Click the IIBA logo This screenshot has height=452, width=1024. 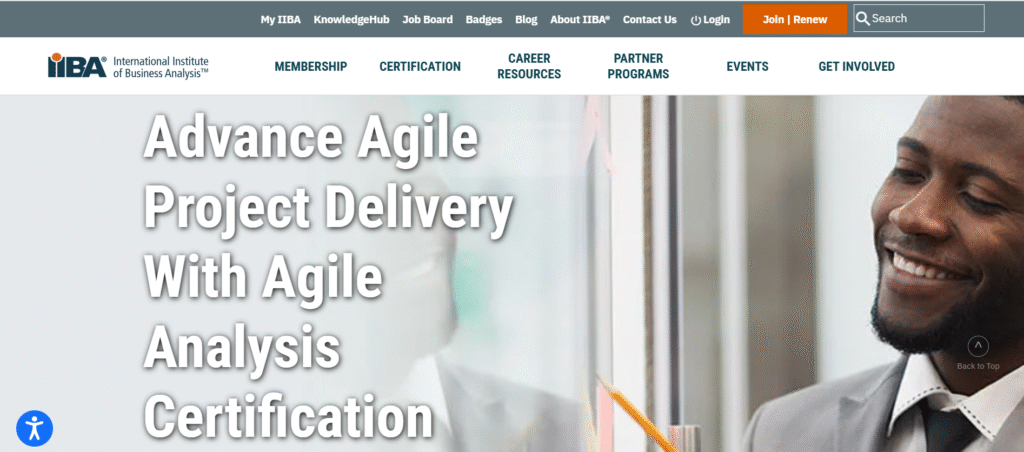coord(128,66)
